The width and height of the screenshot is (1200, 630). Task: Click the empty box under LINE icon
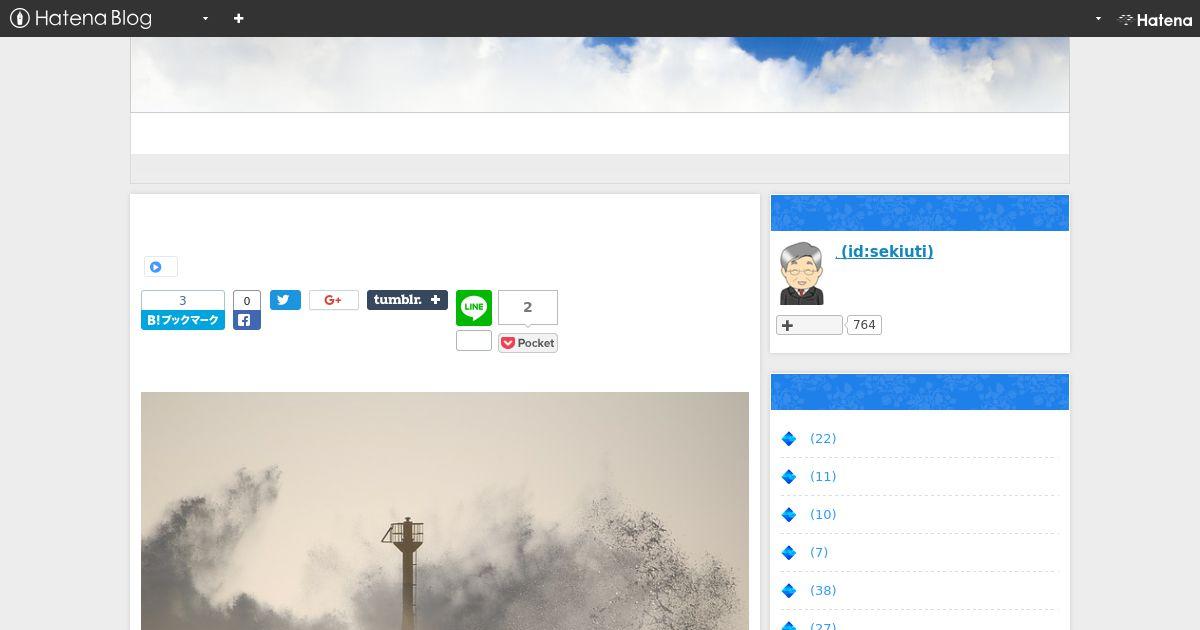[474, 341]
